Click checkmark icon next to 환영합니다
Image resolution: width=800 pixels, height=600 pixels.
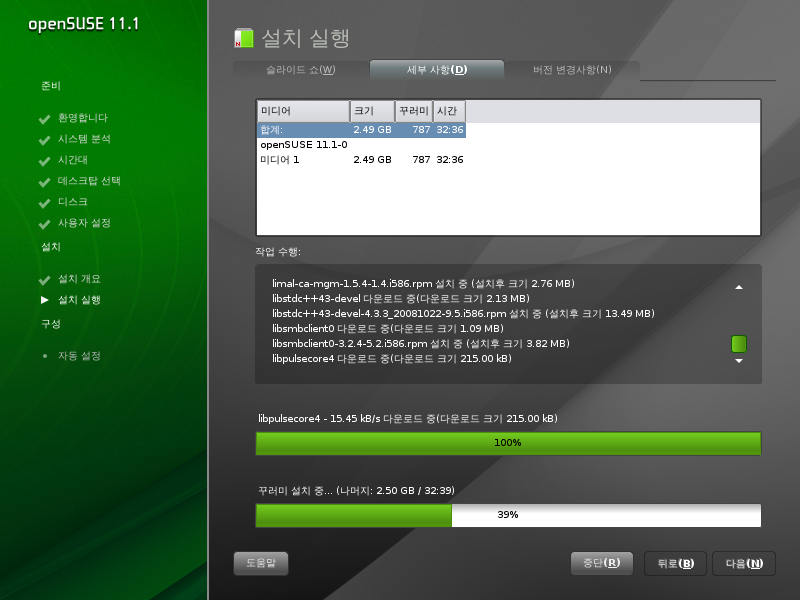[44, 119]
